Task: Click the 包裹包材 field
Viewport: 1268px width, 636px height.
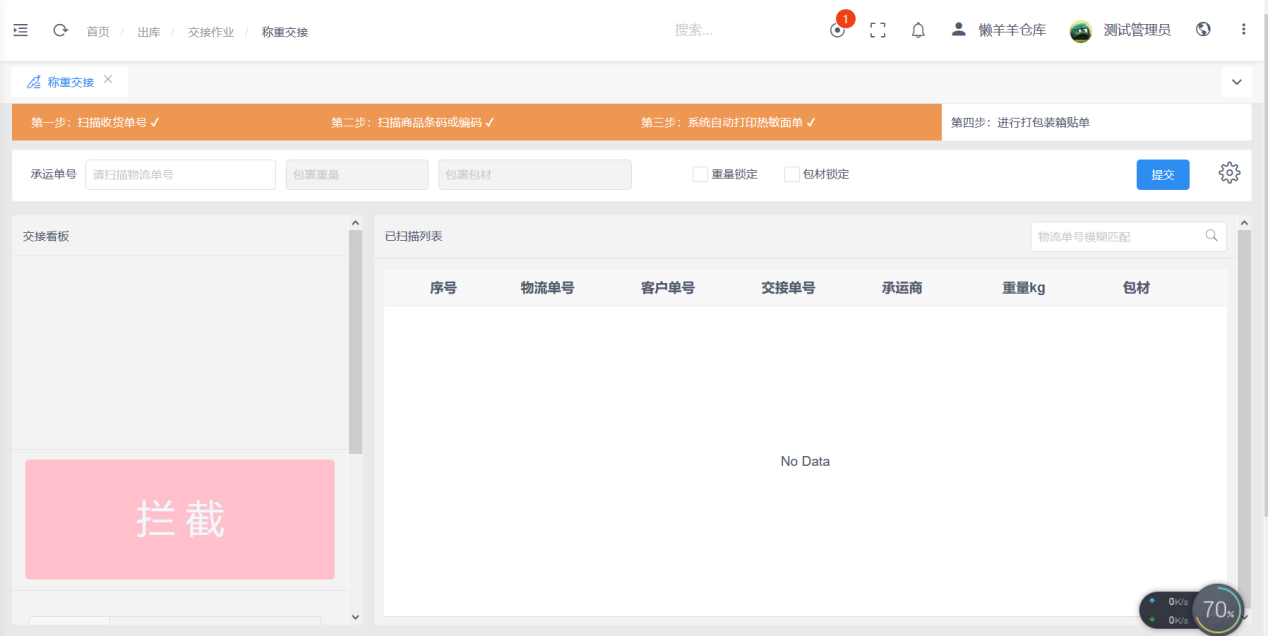Action: [x=535, y=174]
